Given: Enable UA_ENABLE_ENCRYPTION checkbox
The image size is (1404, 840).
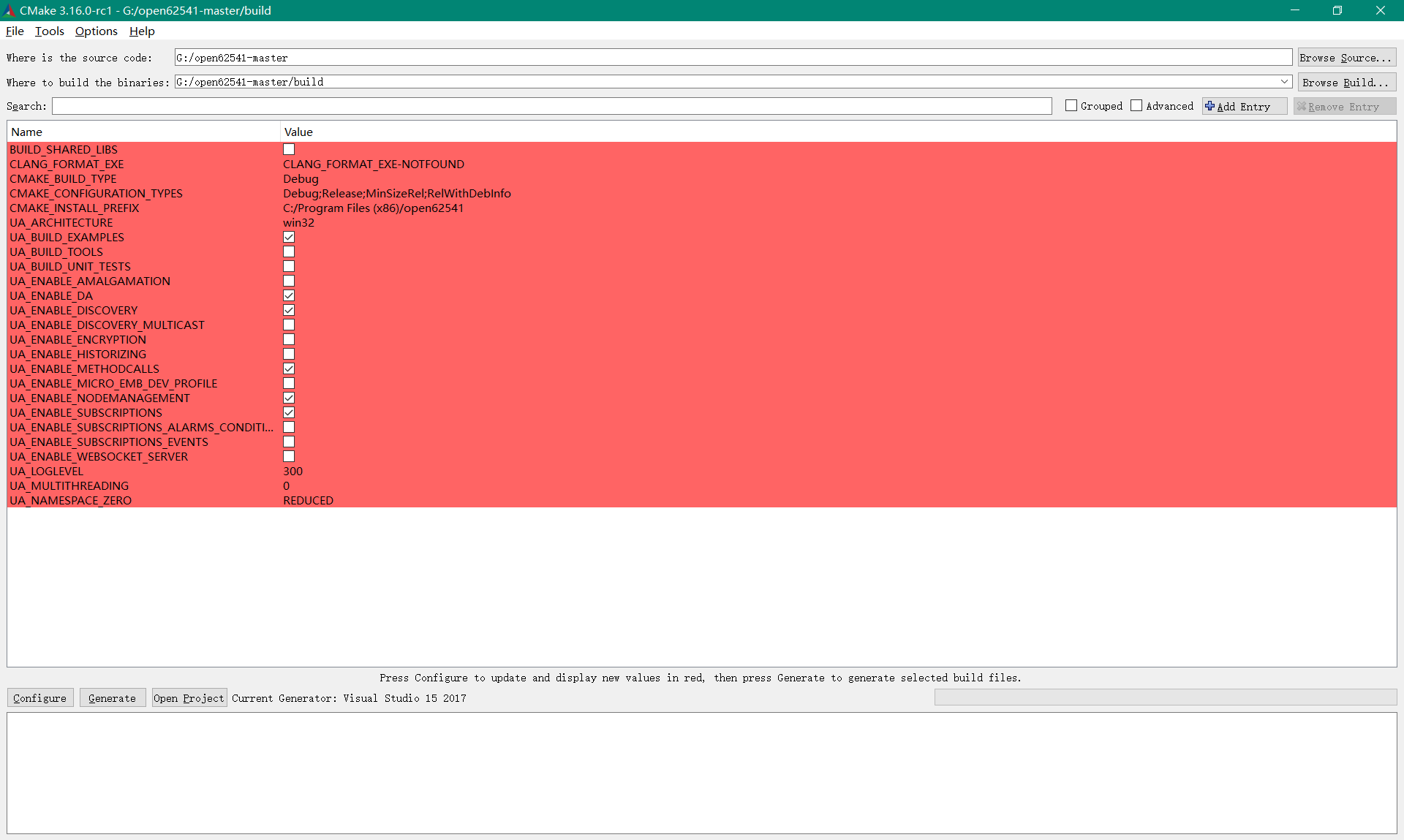Looking at the screenshot, I should point(289,339).
